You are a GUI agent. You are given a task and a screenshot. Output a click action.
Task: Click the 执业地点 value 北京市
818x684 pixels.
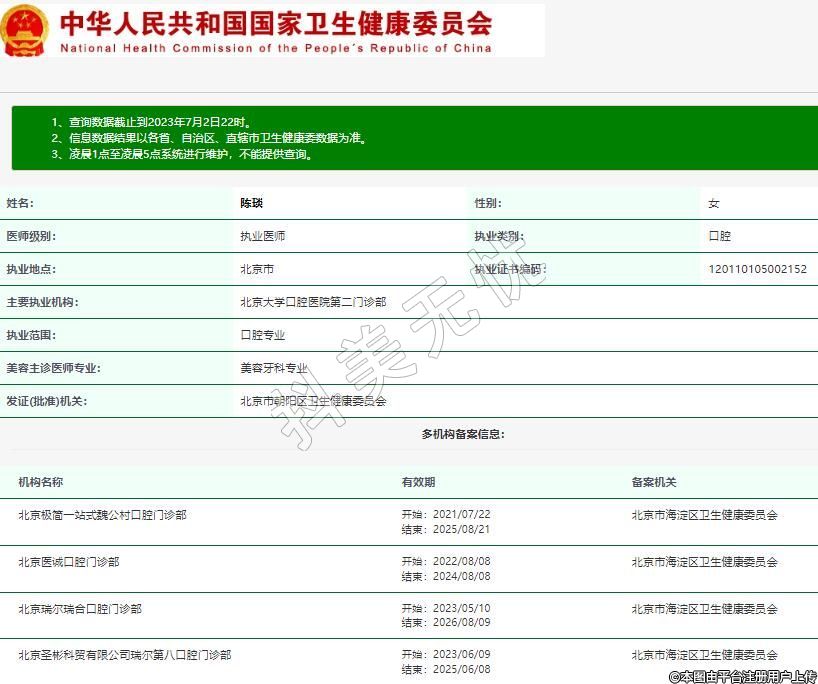(x=256, y=269)
